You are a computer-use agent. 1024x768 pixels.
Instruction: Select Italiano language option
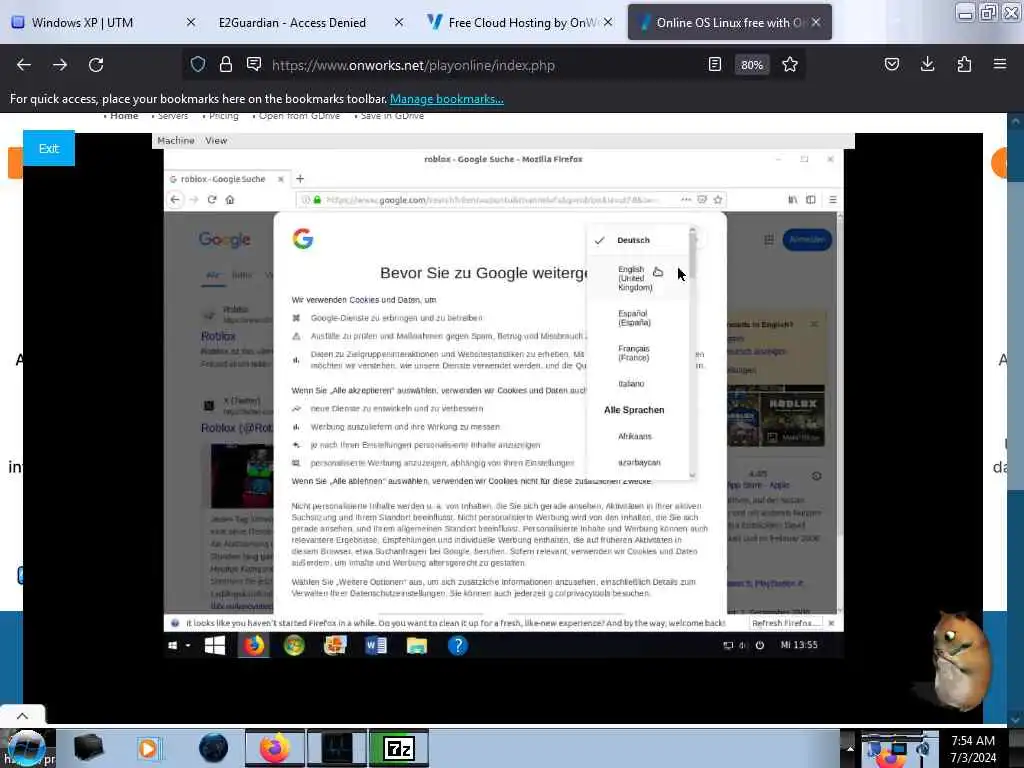tap(638, 384)
